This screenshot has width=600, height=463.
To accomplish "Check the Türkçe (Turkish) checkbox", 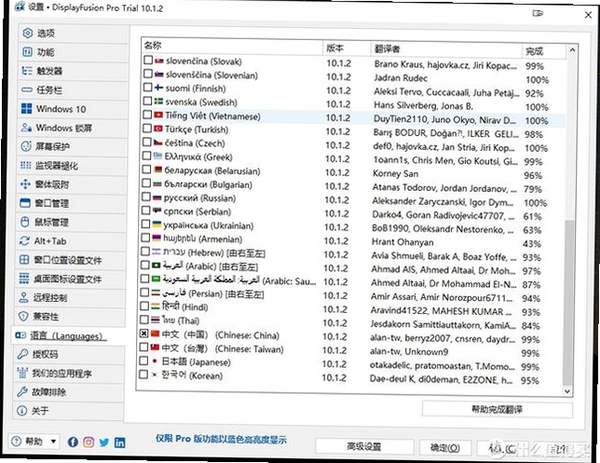I will [x=147, y=129].
